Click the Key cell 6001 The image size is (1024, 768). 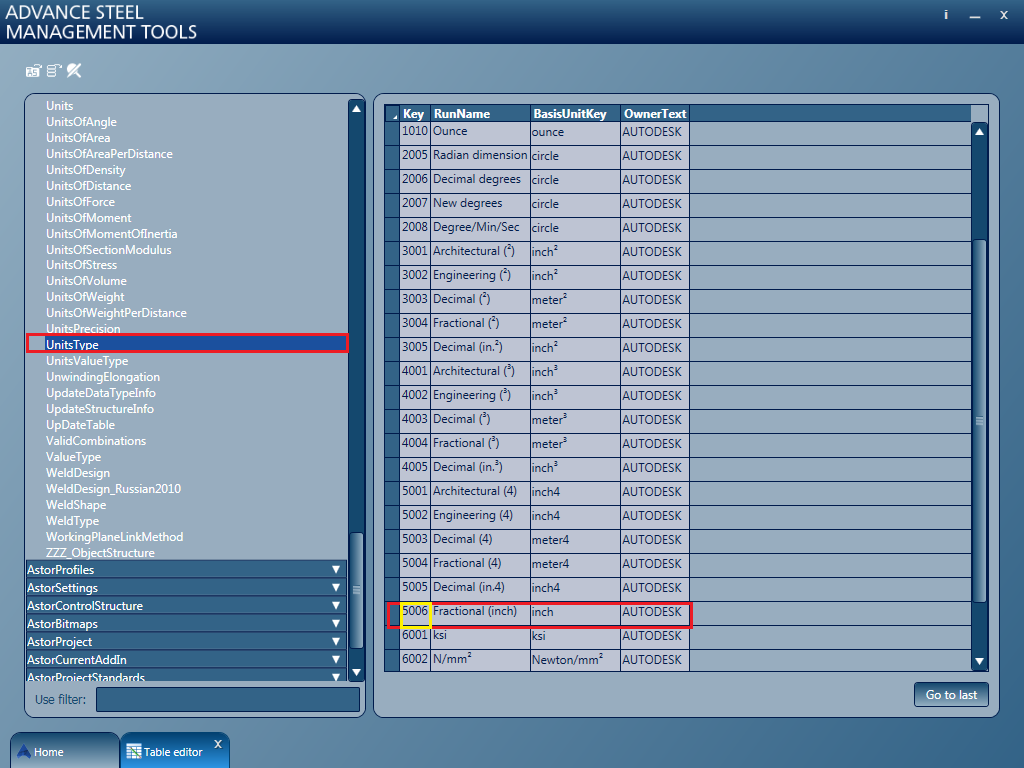pyautogui.click(x=415, y=638)
